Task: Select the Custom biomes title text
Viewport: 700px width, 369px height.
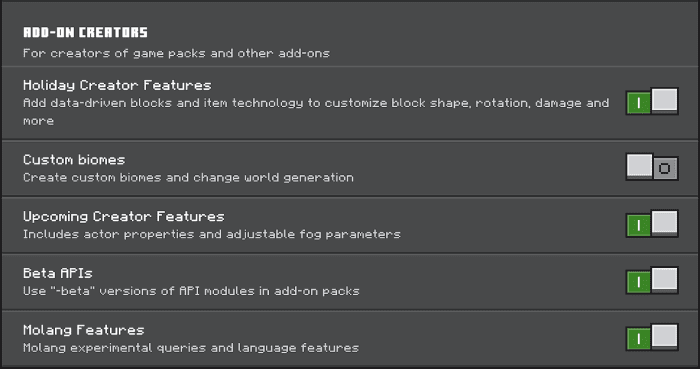Action: click(74, 160)
